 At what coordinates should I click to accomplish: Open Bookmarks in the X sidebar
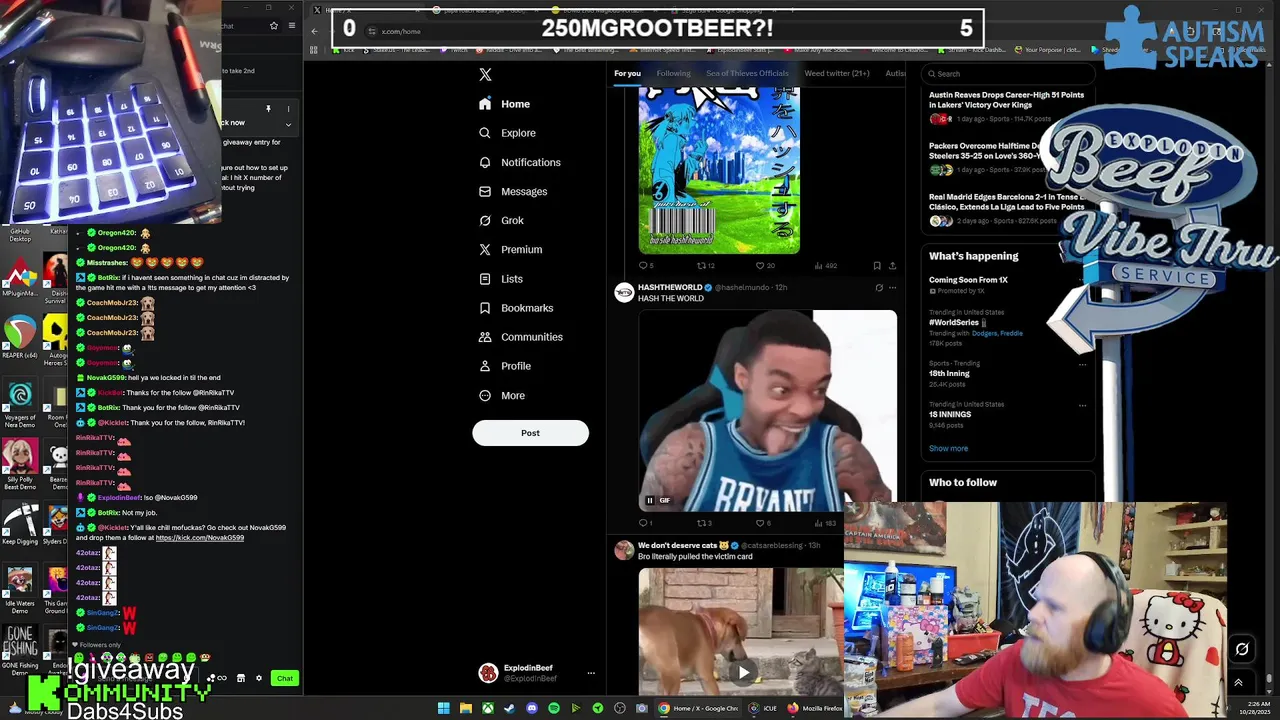pyautogui.click(x=515, y=308)
